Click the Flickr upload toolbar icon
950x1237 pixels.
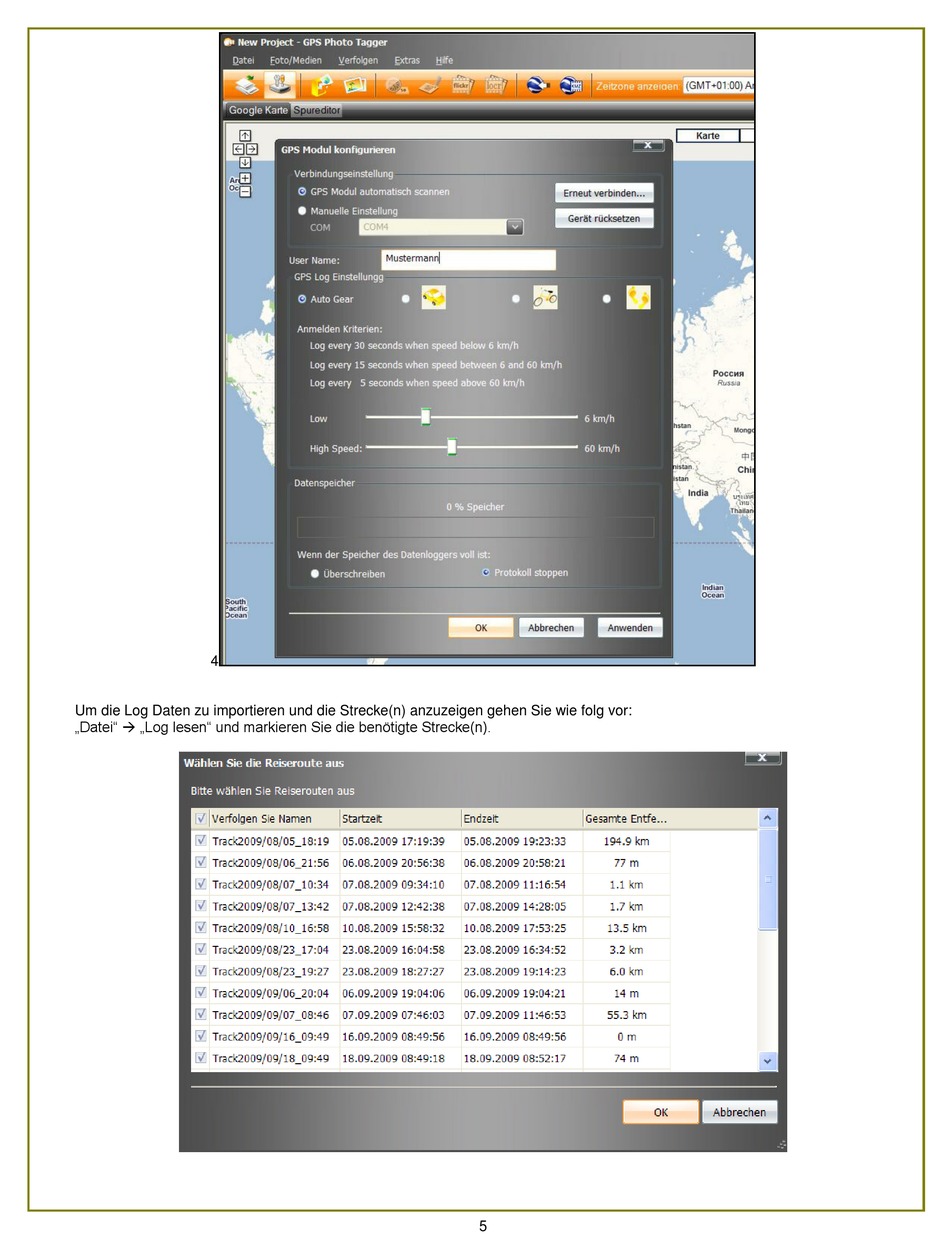[462, 86]
